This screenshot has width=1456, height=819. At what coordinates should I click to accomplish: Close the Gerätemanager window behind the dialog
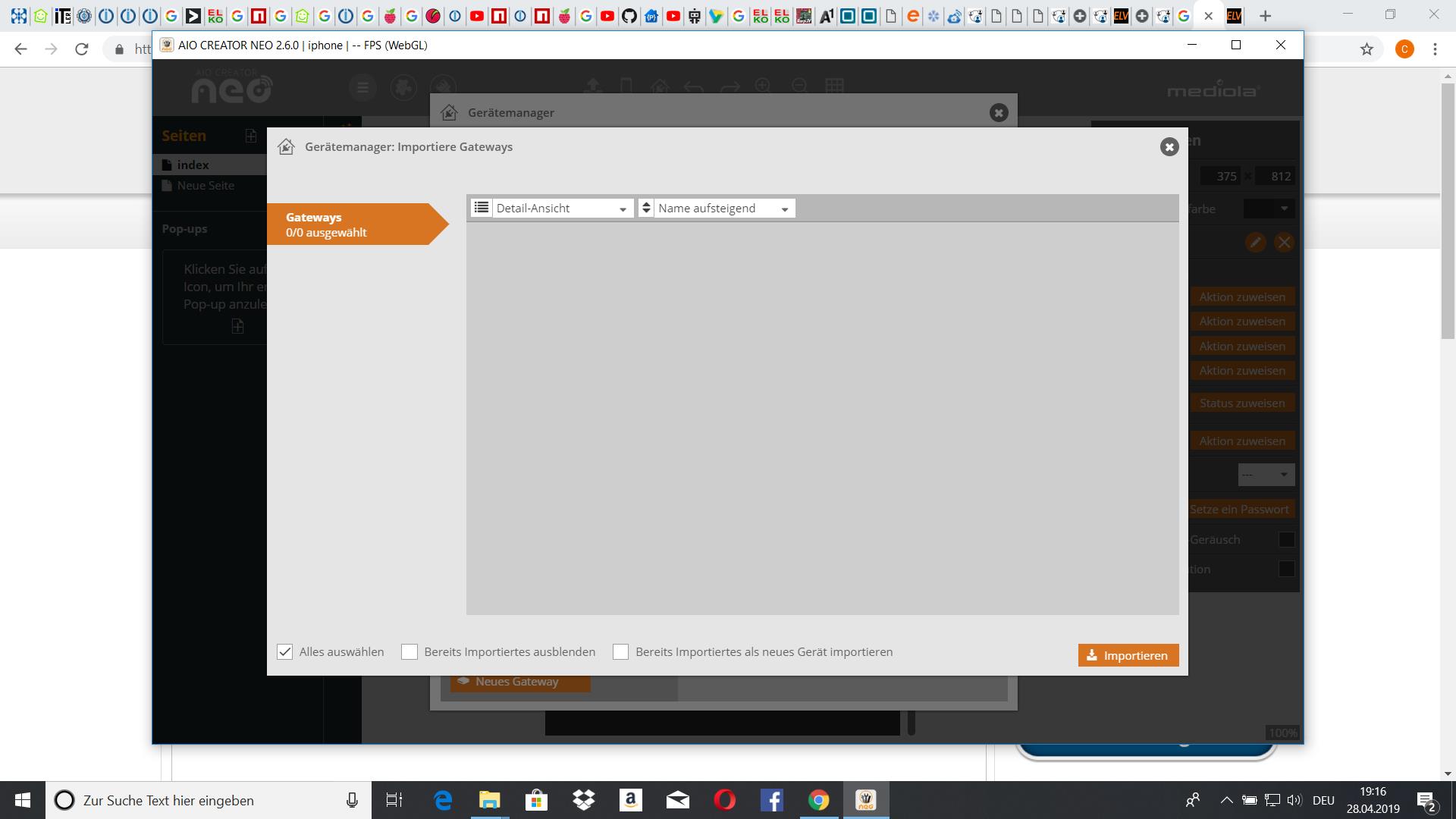coord(999,113)
